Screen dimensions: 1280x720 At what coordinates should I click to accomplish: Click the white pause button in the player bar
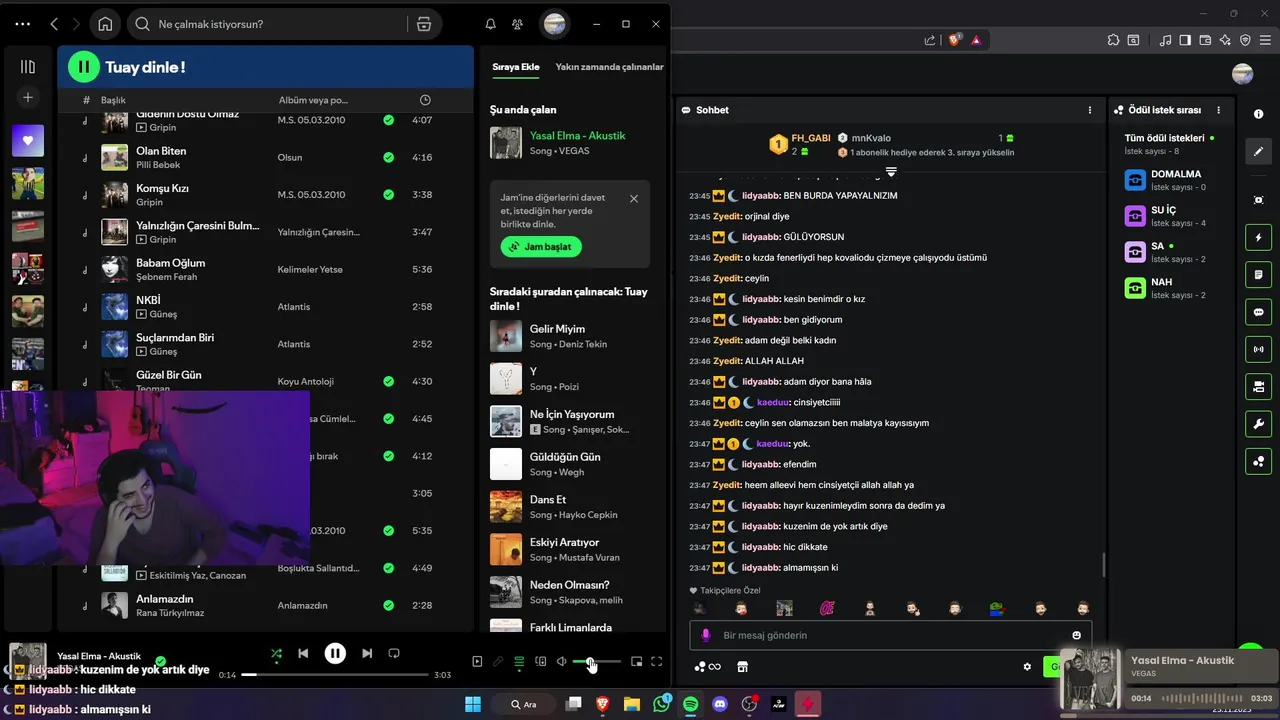tap(335, 654)
